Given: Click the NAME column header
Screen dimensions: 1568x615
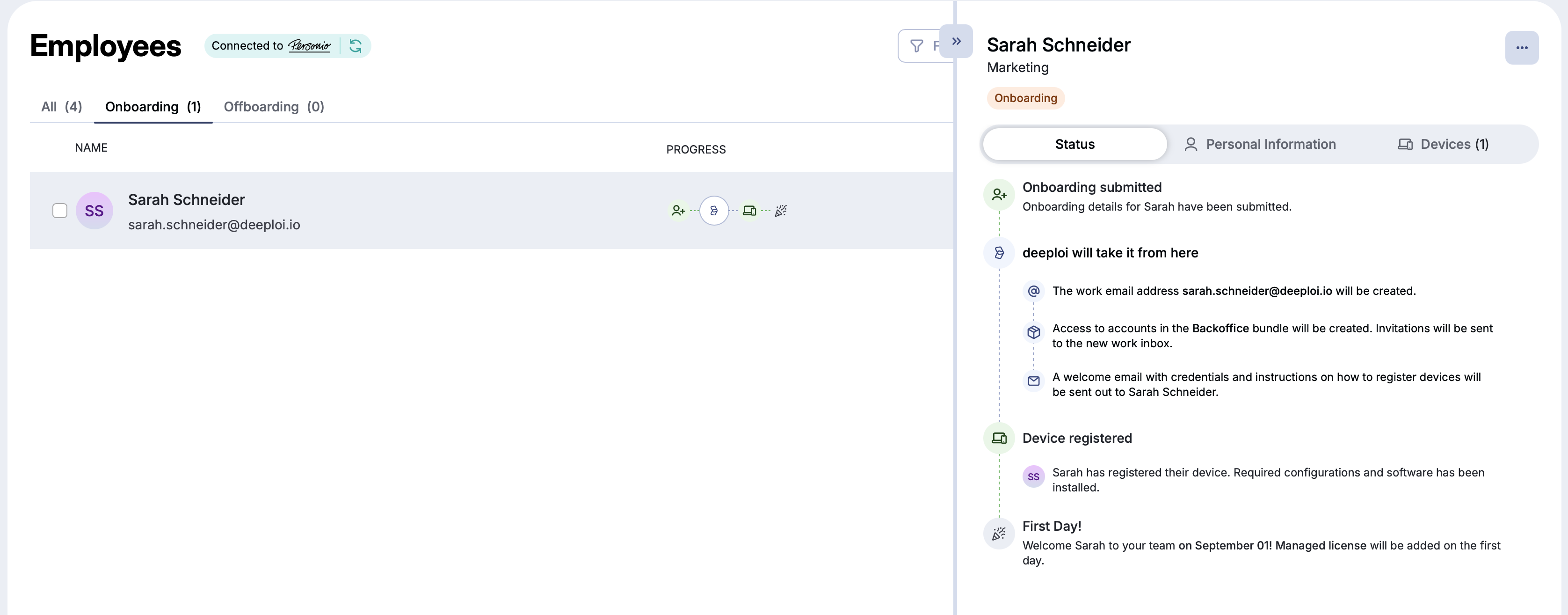Looking at the screenshot, I should pos(91,148).
